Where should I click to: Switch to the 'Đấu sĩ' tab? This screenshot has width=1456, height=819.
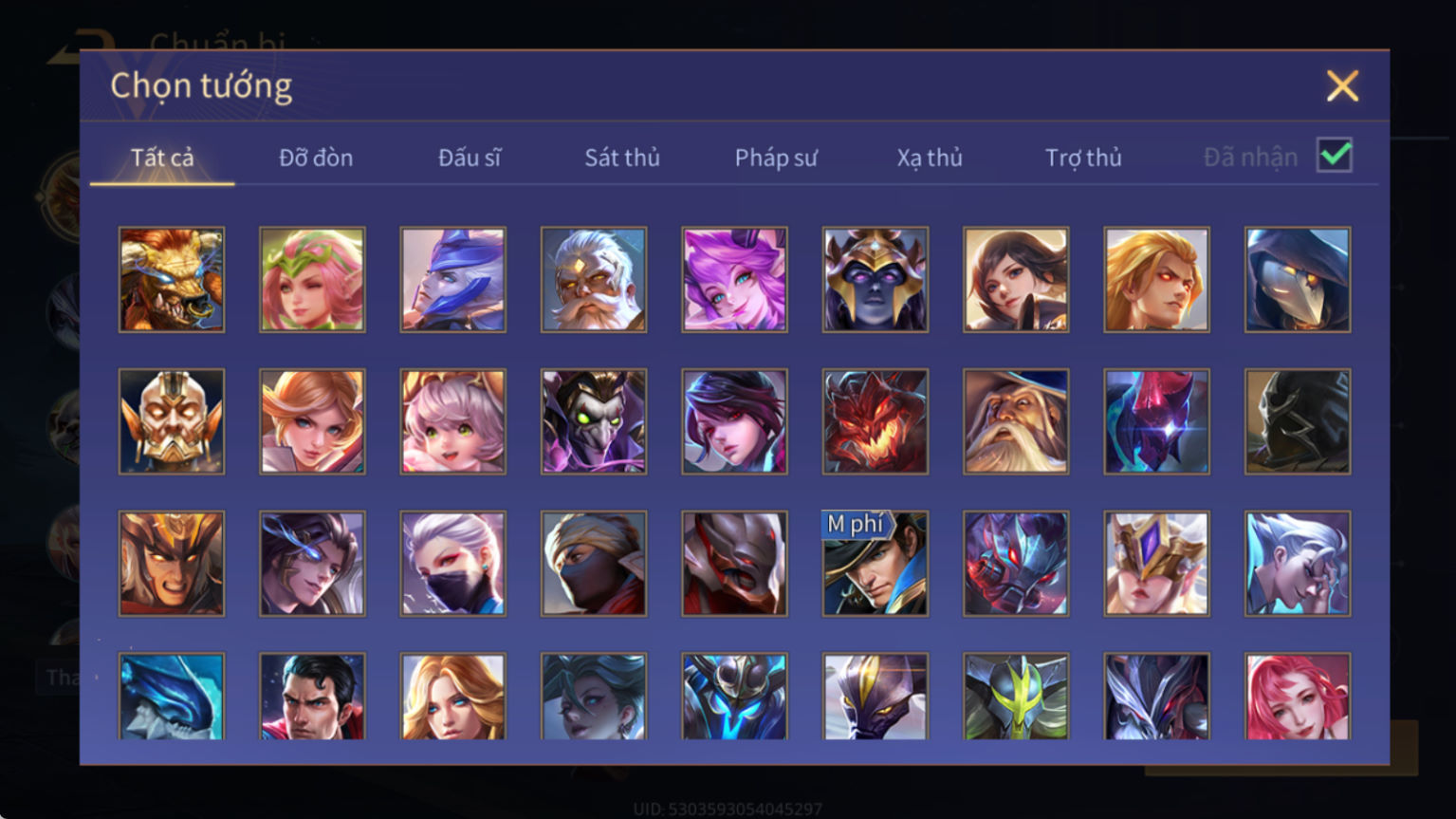[470, 158]
